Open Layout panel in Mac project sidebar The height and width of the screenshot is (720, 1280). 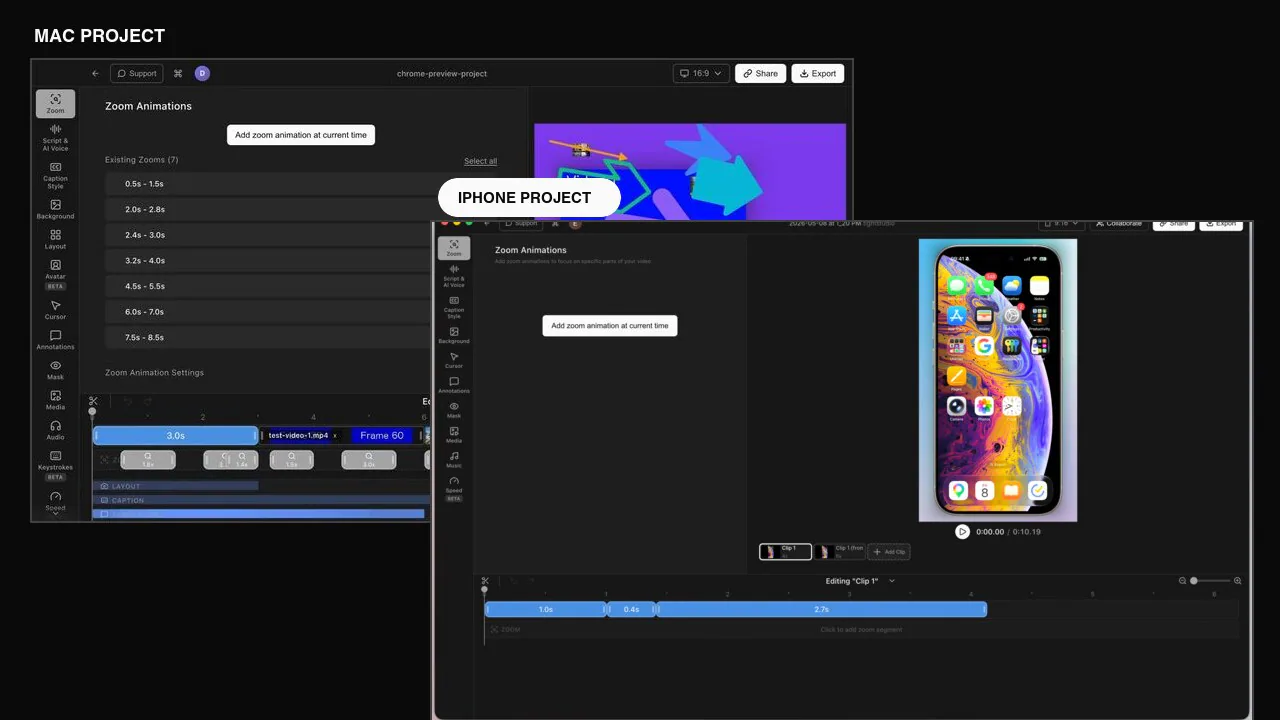55,239
